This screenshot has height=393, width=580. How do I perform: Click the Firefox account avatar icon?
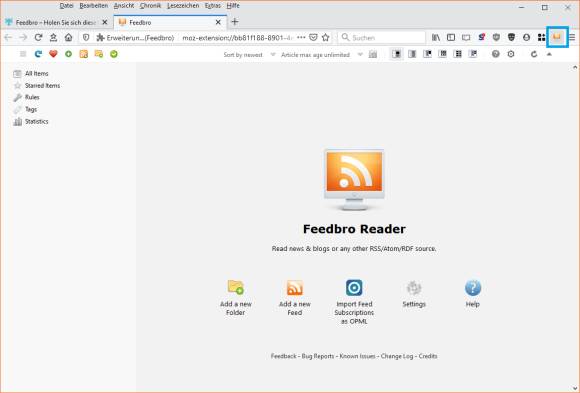pos(526,37)
